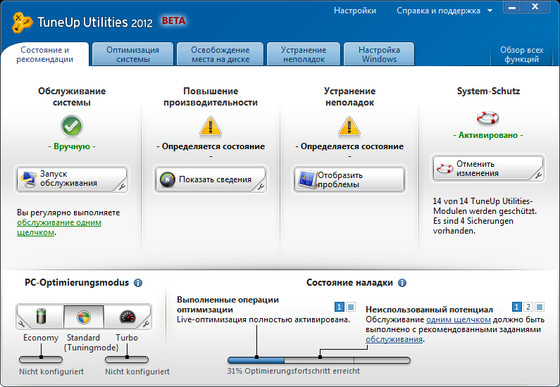Select Standard mode Windows icon
The height and width of the screenshot is (387, 560).
[x=84, y=317]
